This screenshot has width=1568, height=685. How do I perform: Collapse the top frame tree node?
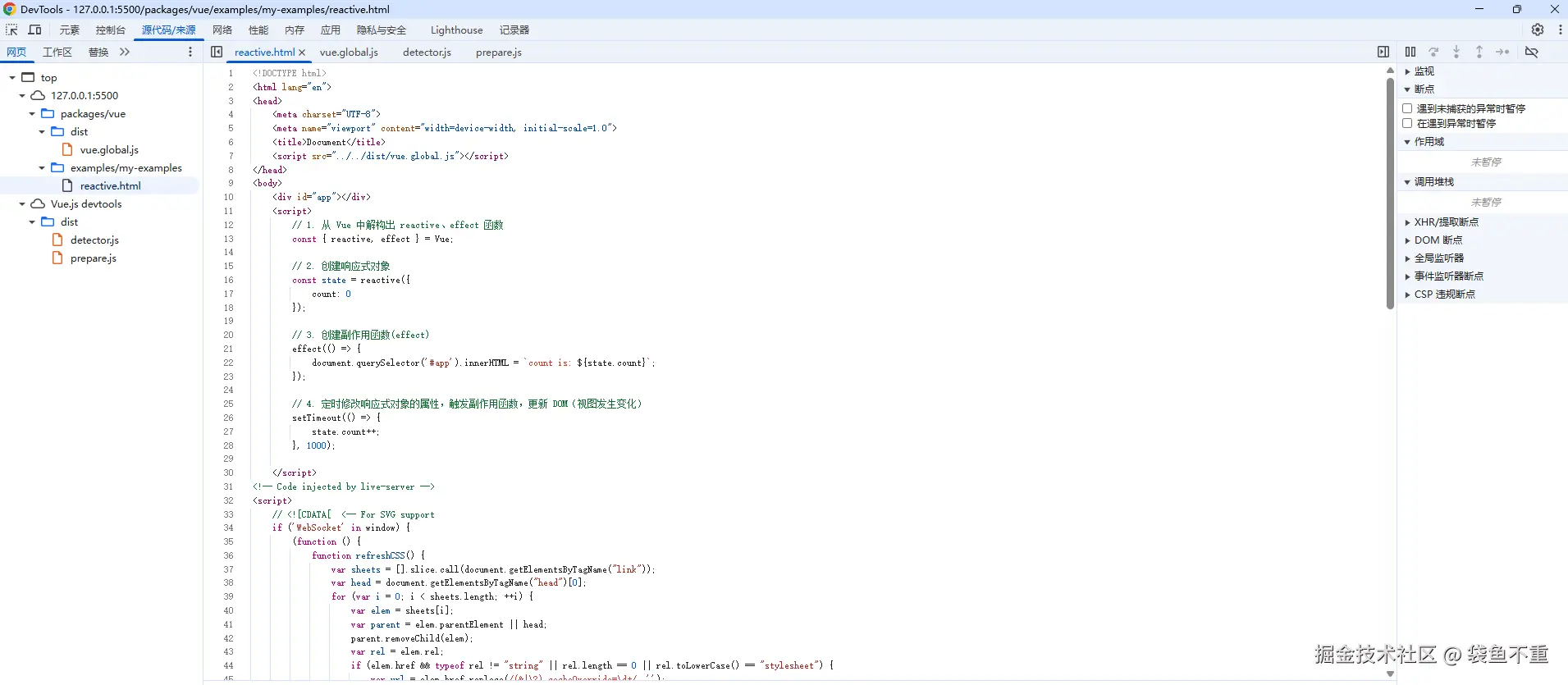tap(12, 77)
